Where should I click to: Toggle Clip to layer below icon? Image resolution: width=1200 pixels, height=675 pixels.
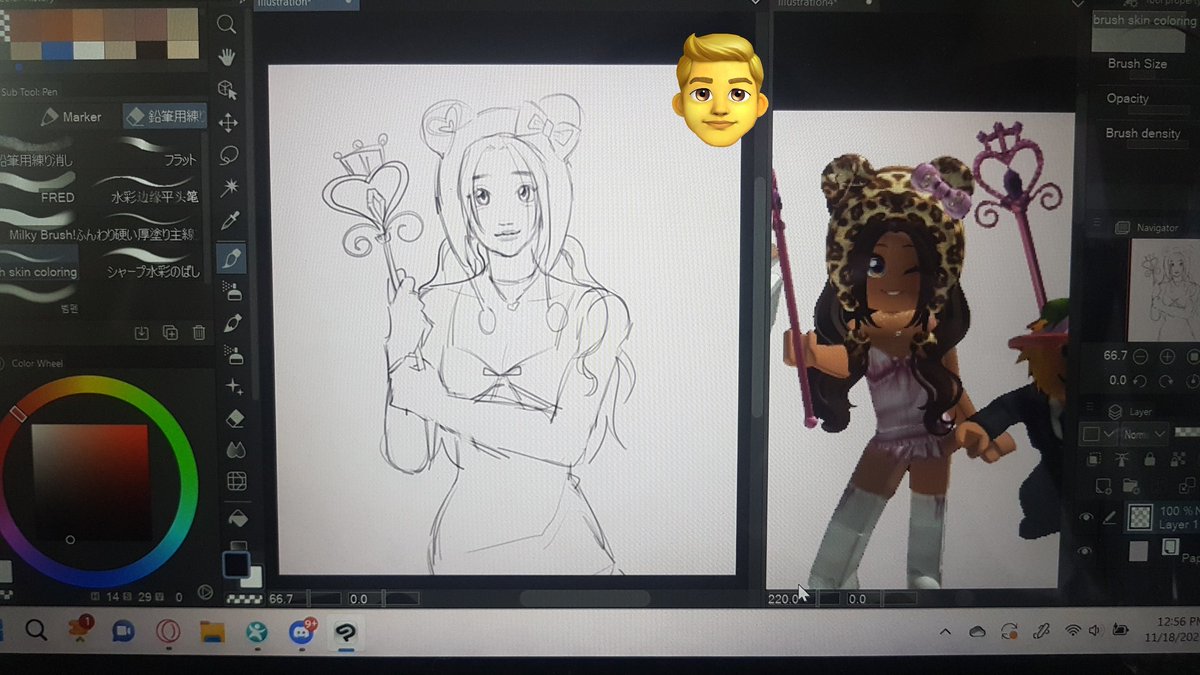pos(1094,459)
